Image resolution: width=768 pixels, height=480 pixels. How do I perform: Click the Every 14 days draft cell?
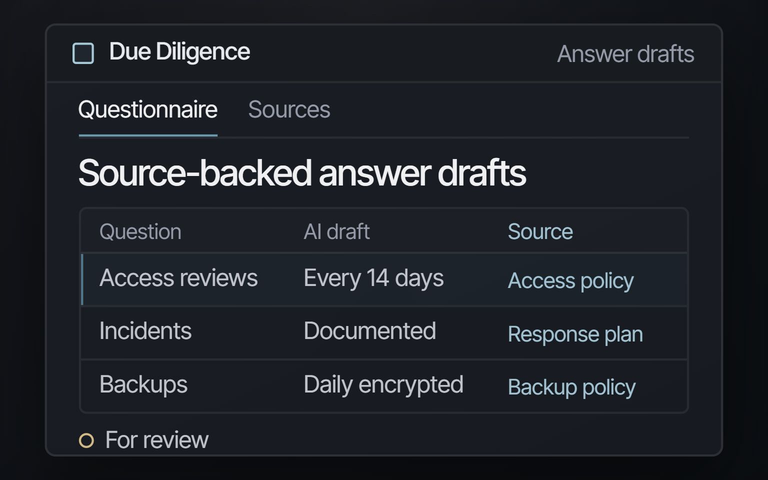pos(374,278)
